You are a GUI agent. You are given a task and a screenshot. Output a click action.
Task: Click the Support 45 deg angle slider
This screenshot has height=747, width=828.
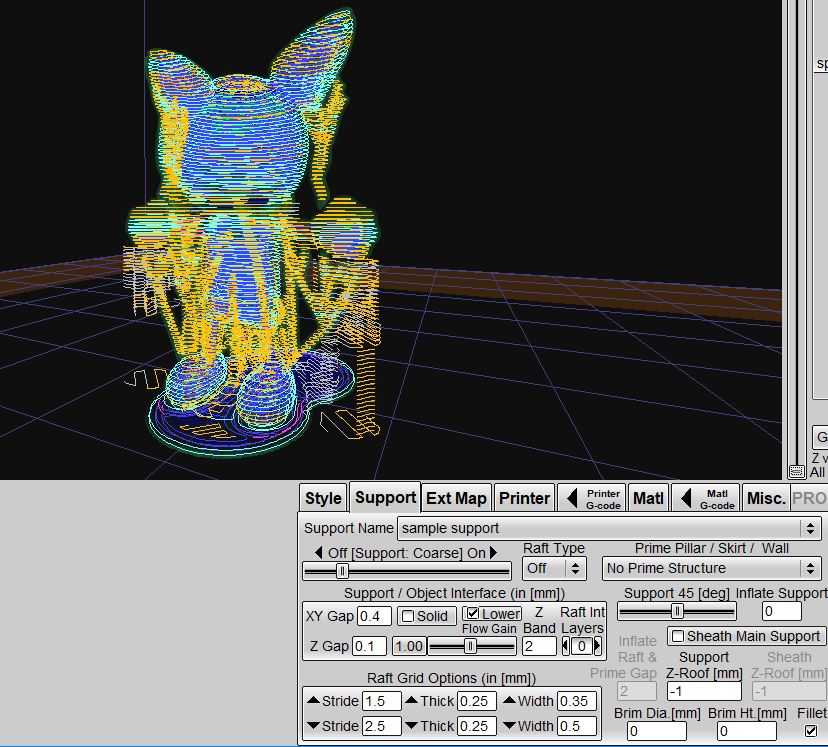[x=676, y=612]
